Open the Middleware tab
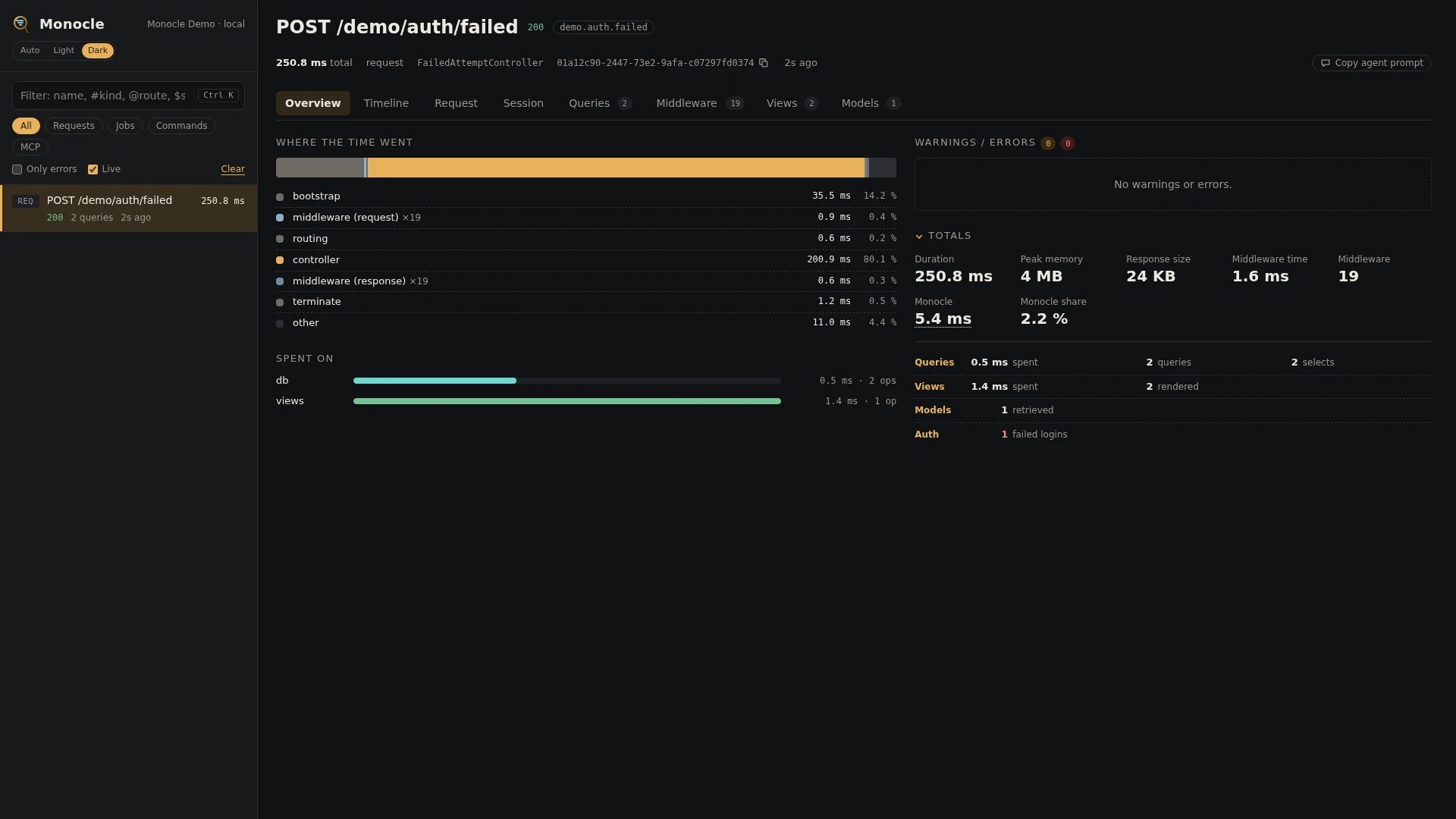 pos(700,103)
